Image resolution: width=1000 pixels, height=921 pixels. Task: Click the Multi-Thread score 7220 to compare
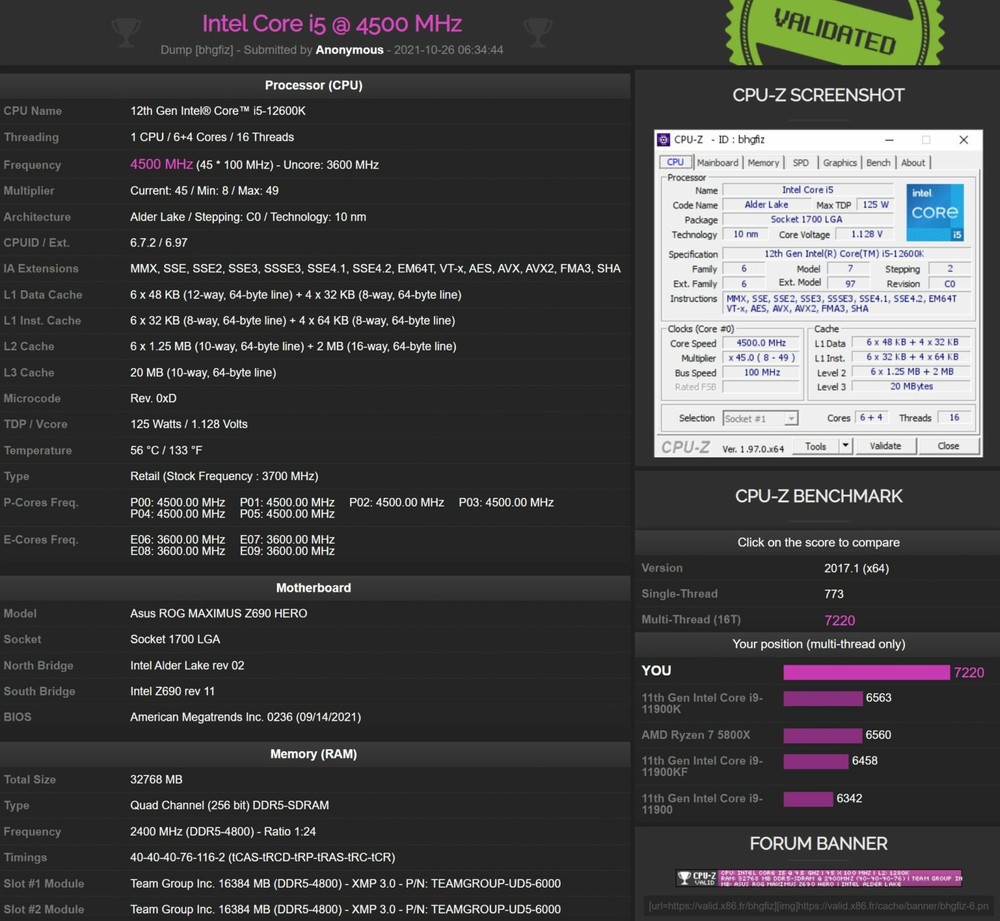(x=840, y=619)
